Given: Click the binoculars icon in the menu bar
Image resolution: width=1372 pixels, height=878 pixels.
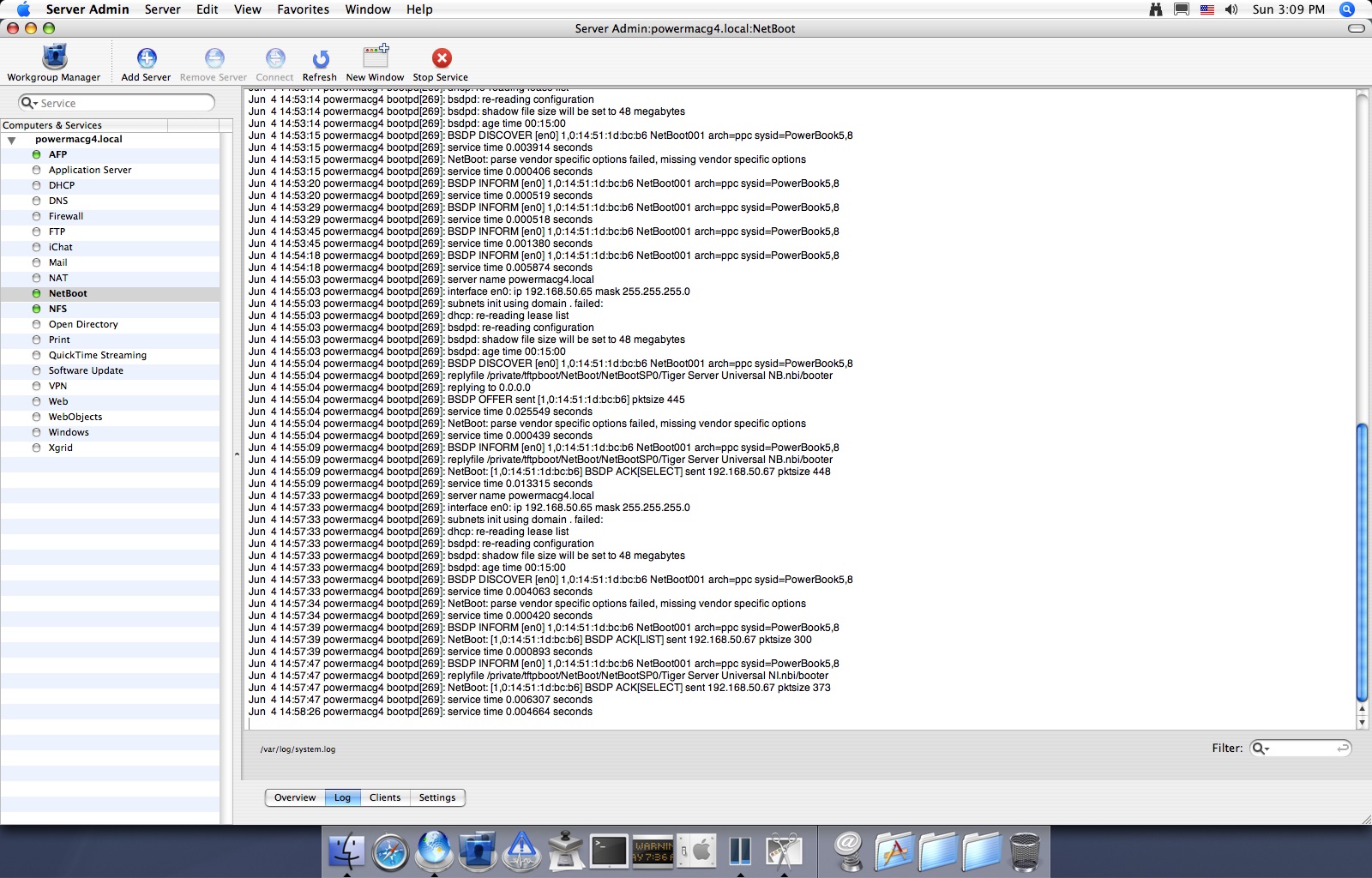Looking at the screenshot, I should tap(1156, 9).
